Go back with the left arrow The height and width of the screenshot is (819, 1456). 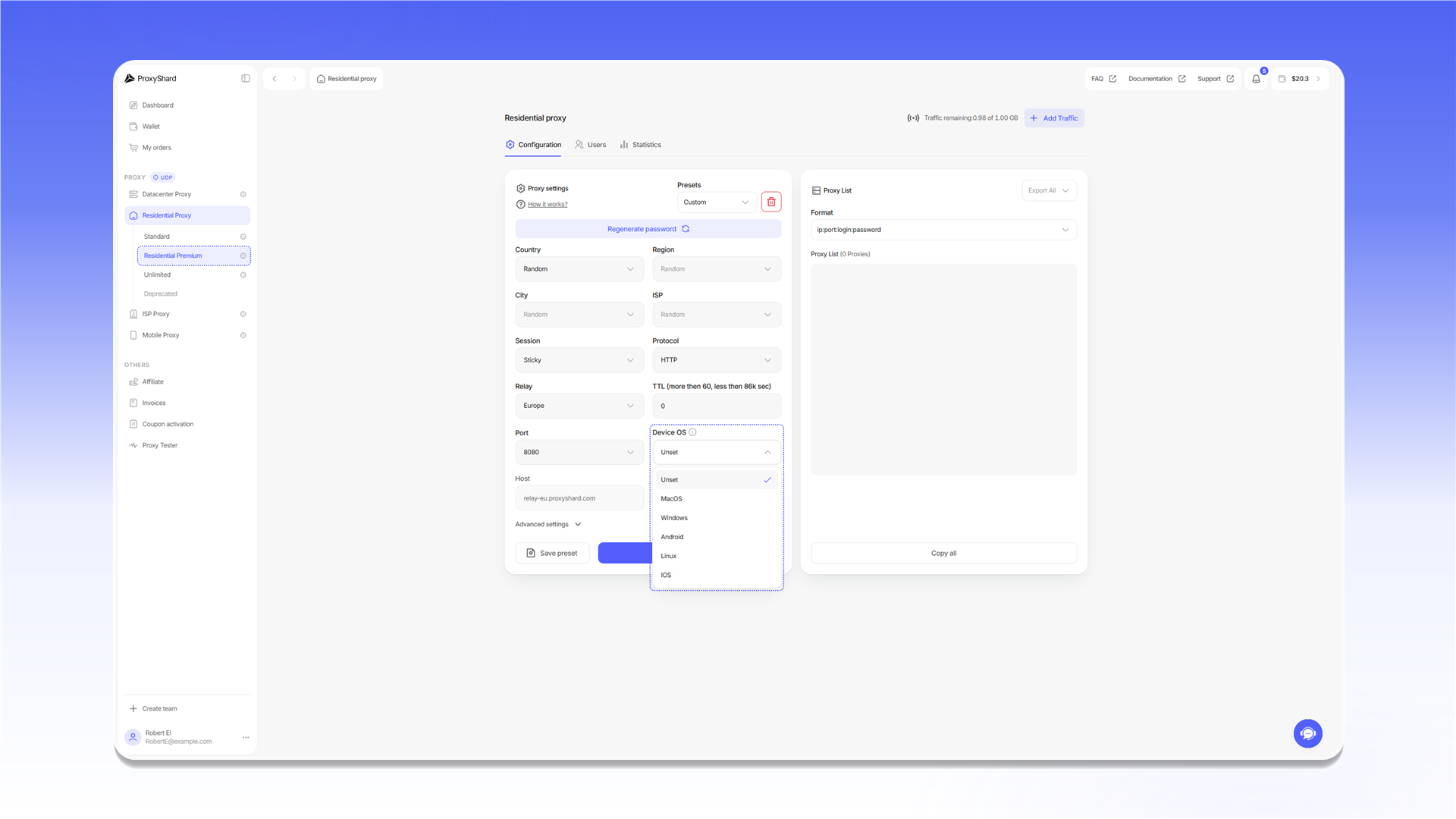point(275,79)
